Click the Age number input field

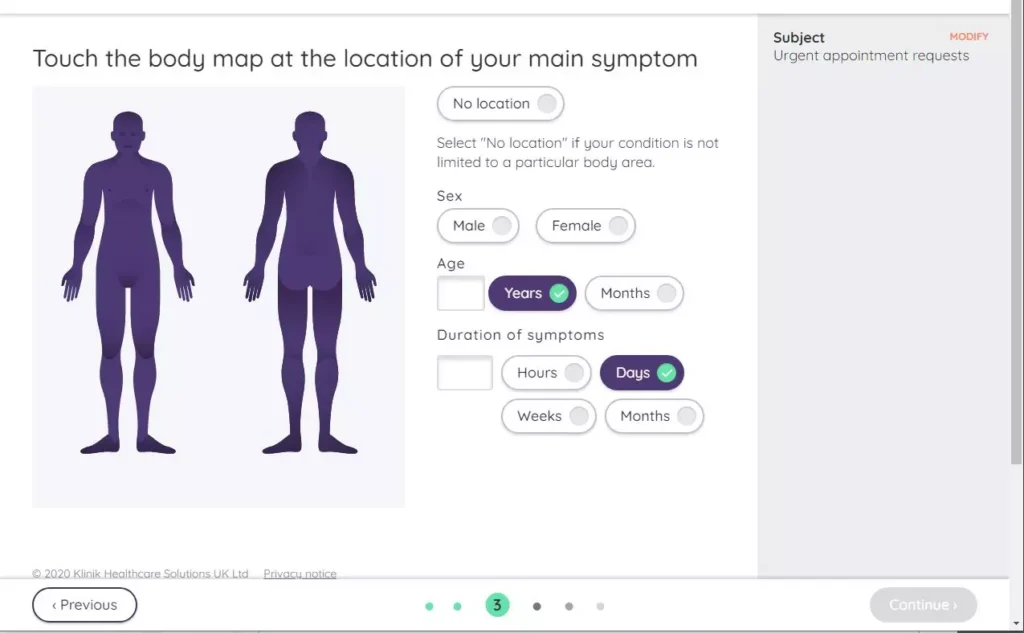[461, 293]
